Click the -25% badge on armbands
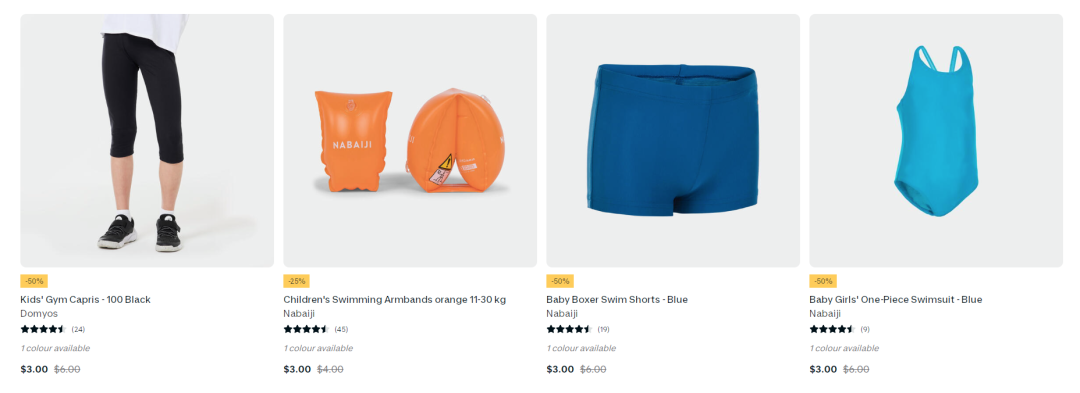Viewport: 1080px width, 393px height. point(296,281)
